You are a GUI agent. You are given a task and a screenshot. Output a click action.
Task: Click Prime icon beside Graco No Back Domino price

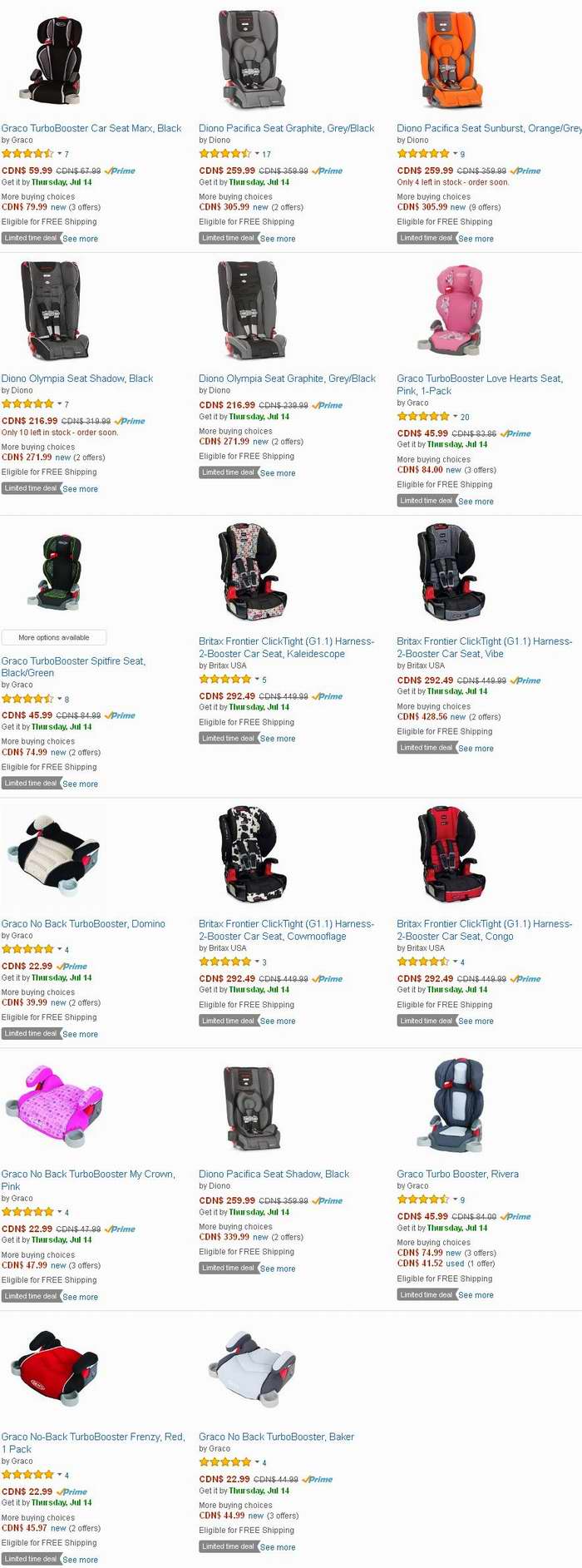pyautogui.click(x=72, y=967)
